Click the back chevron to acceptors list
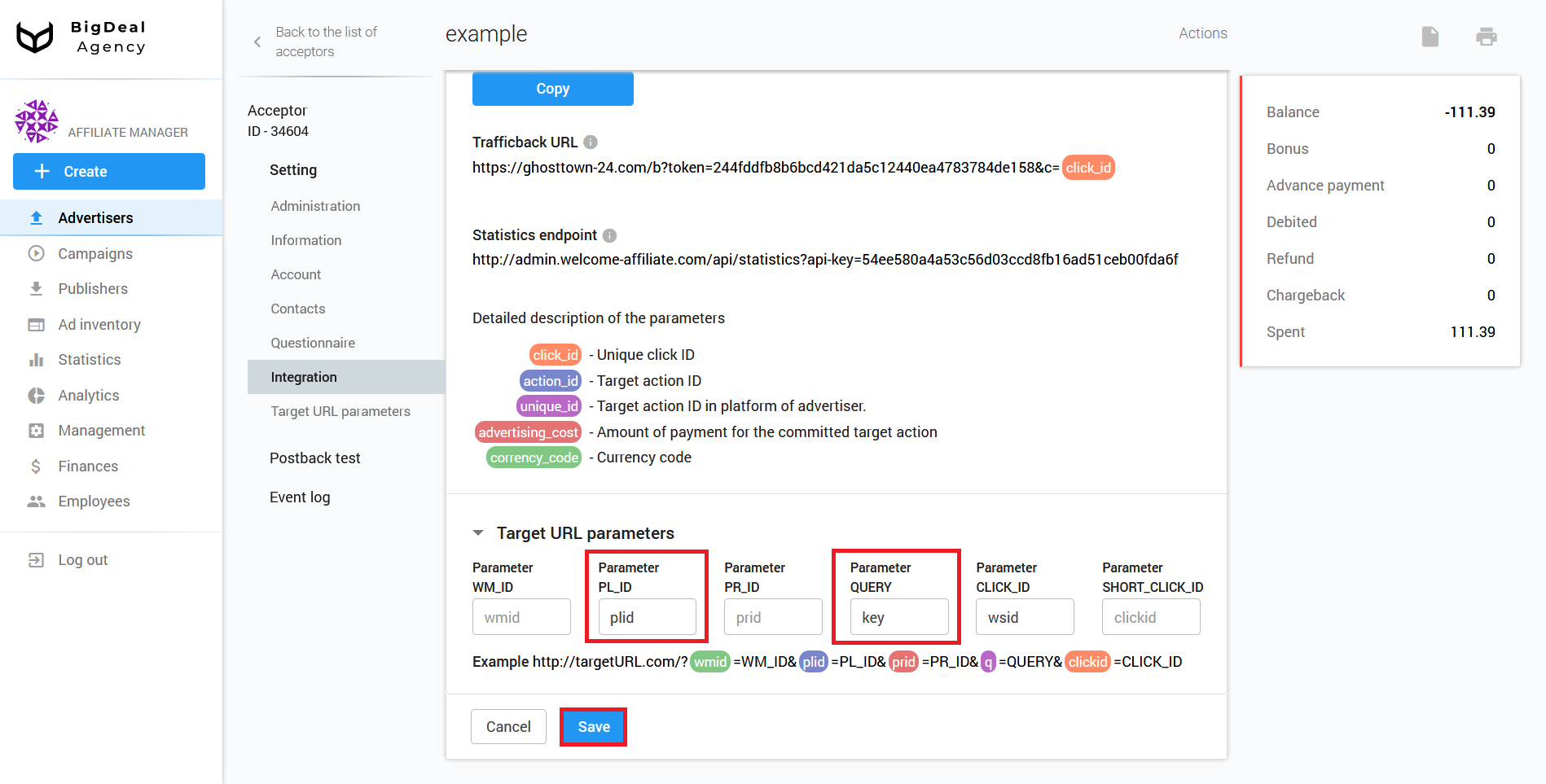This screenshot has width=1546, height=784. pyautogui.click(x=256, y=41)
